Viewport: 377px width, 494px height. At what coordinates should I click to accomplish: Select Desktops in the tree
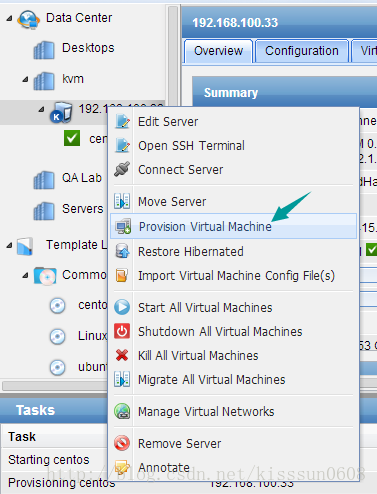point(88,48)
